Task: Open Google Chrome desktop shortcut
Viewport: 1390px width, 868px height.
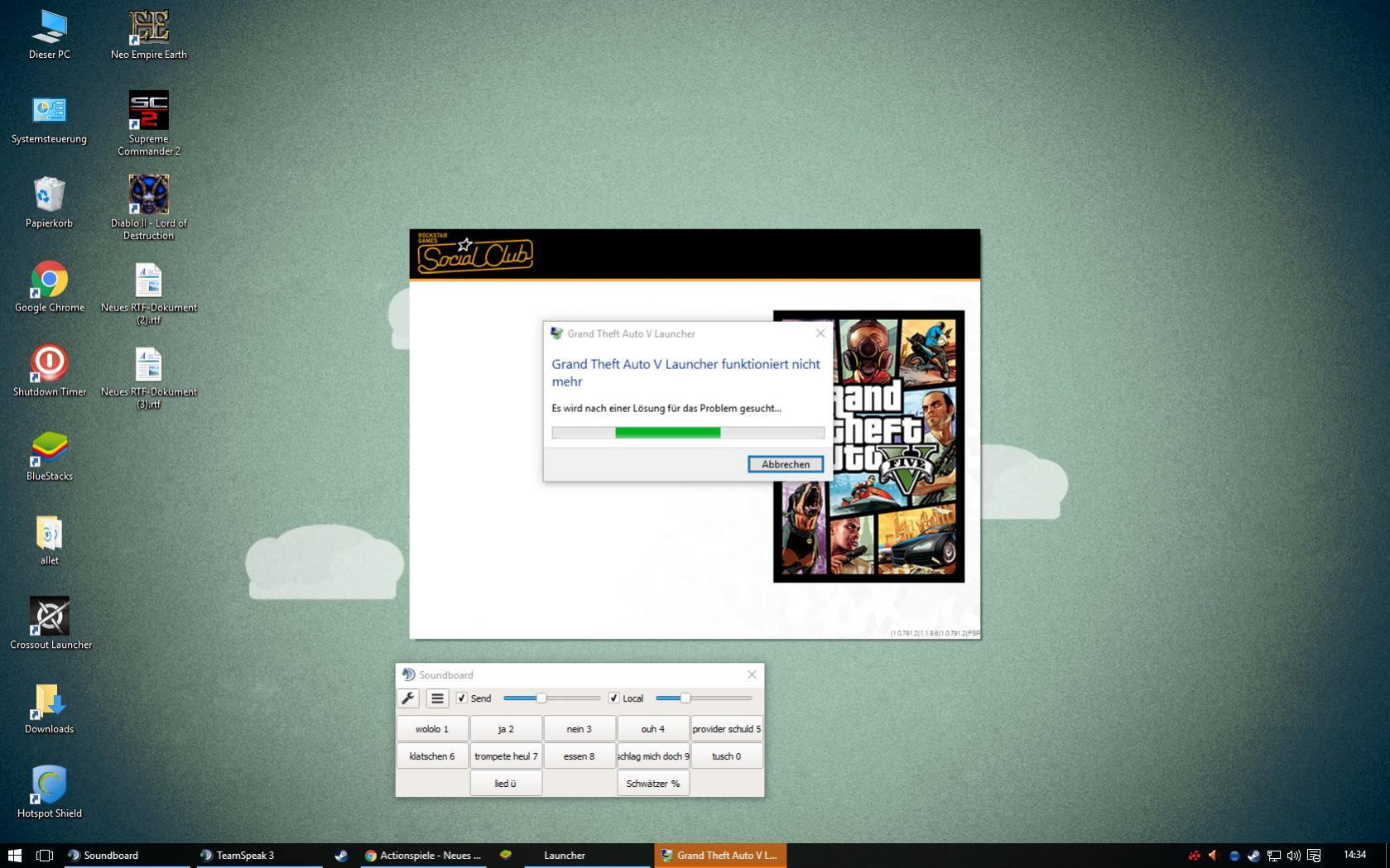Action: [x=50, y=288]
